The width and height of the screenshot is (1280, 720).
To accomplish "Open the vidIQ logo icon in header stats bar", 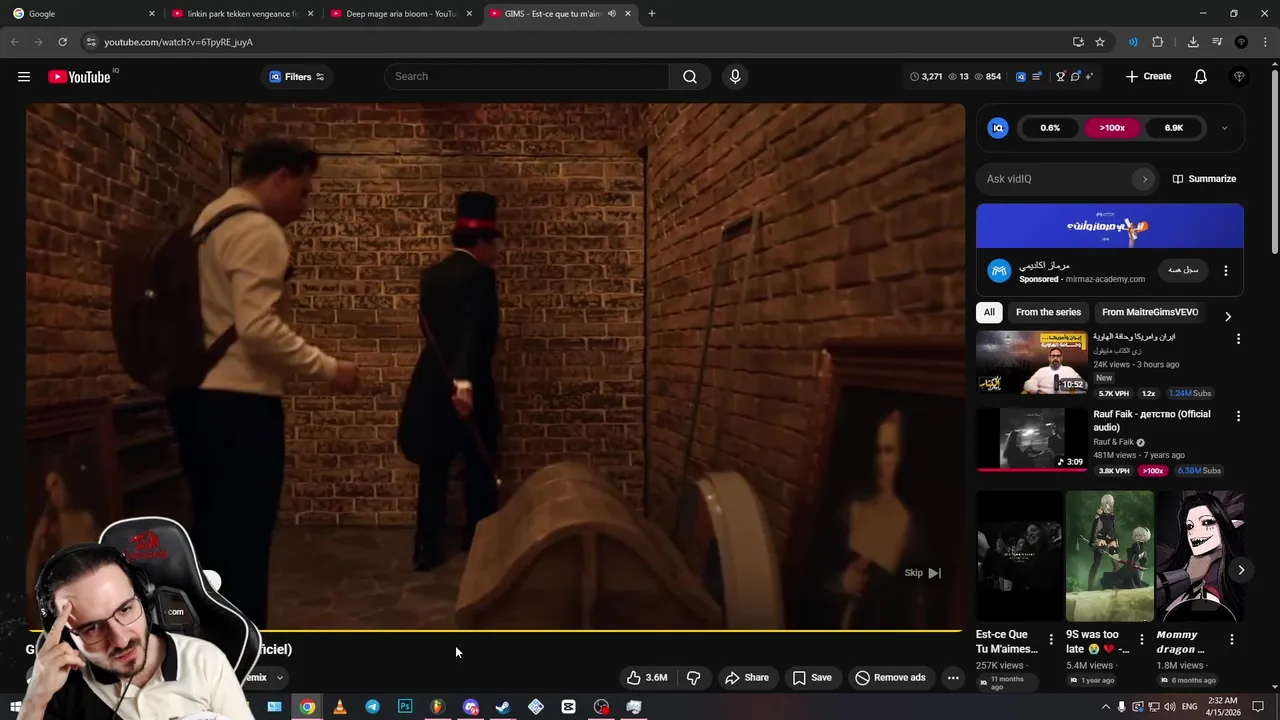I will (x=1021, y=76).
